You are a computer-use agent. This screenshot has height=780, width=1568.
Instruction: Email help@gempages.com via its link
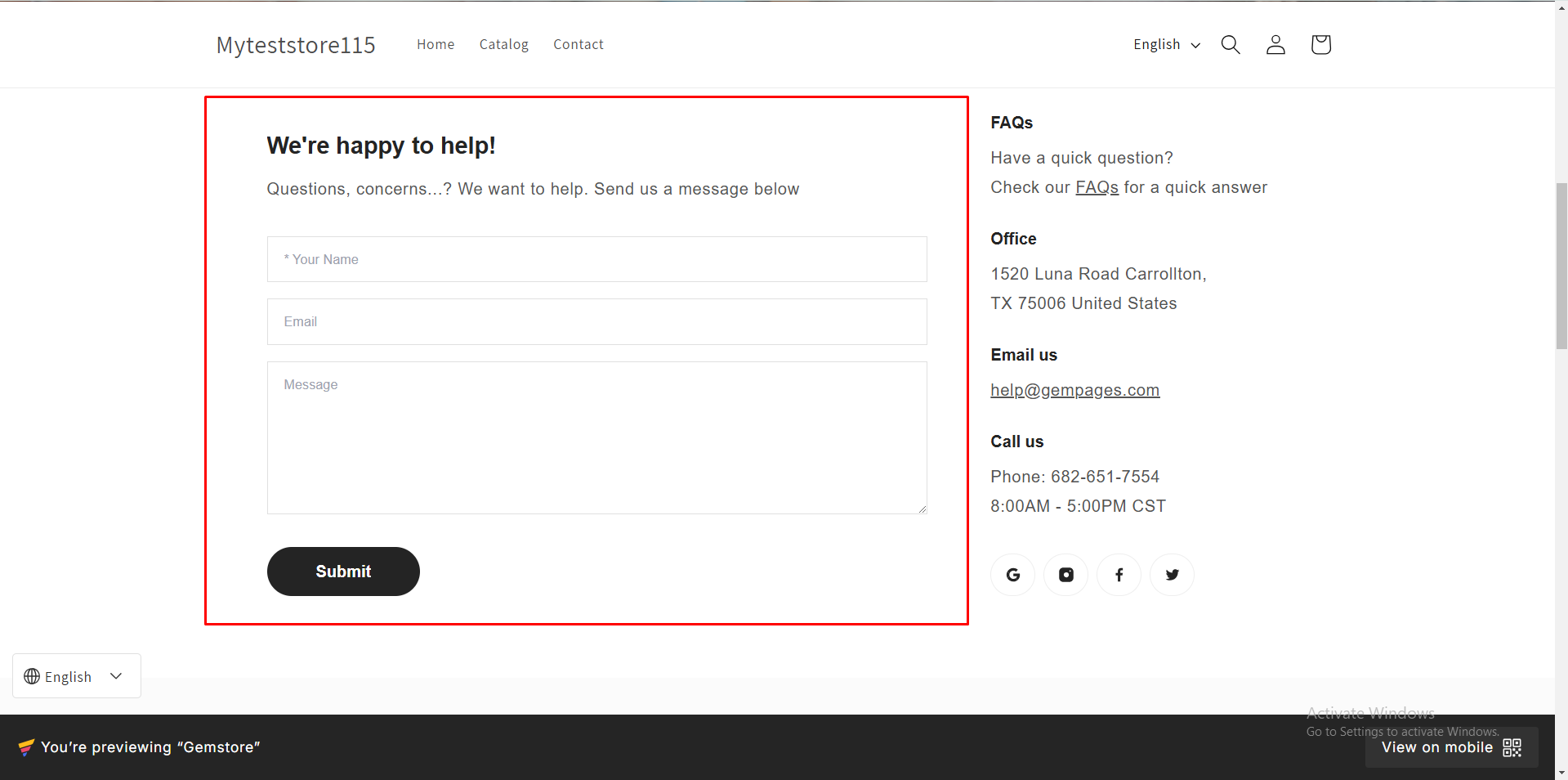(1074, 390)
